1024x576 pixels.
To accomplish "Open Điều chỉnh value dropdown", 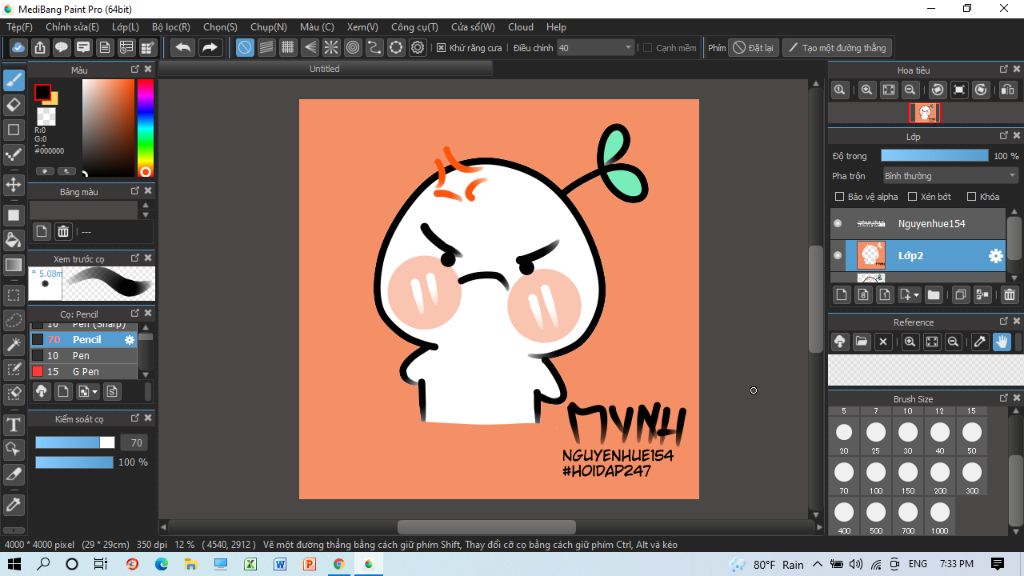I will tap(596, 48).
